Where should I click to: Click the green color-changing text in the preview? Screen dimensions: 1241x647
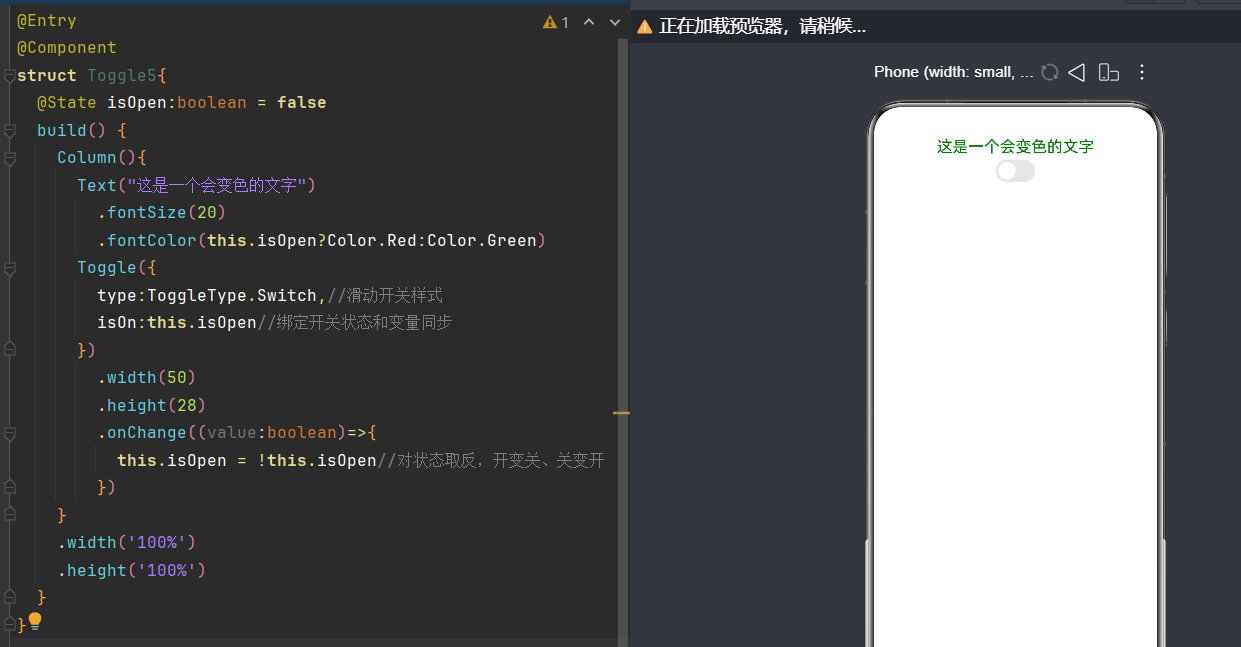[1015, 146]
